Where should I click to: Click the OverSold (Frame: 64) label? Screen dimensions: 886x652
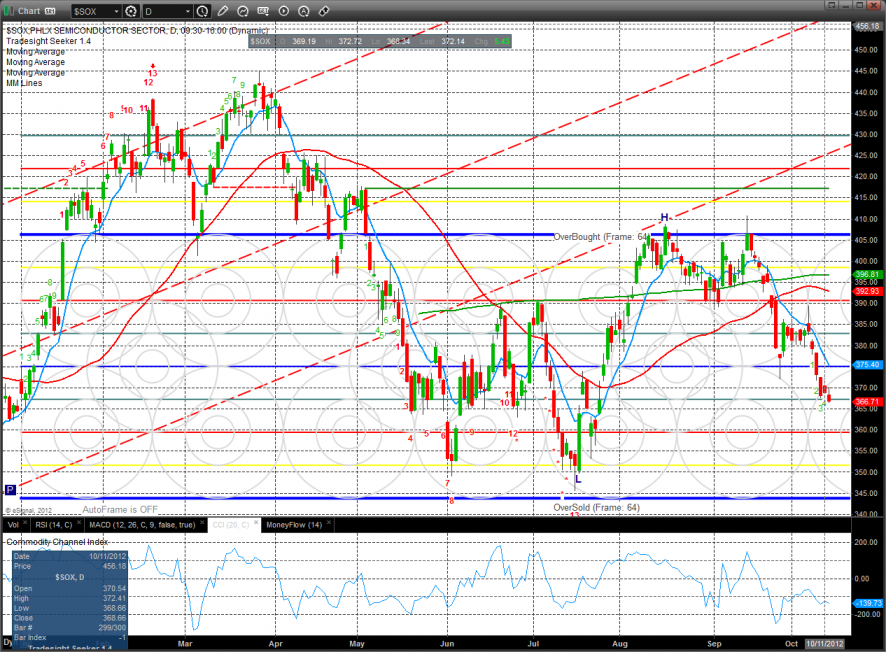pyautogui.click(x=596, y=507)
